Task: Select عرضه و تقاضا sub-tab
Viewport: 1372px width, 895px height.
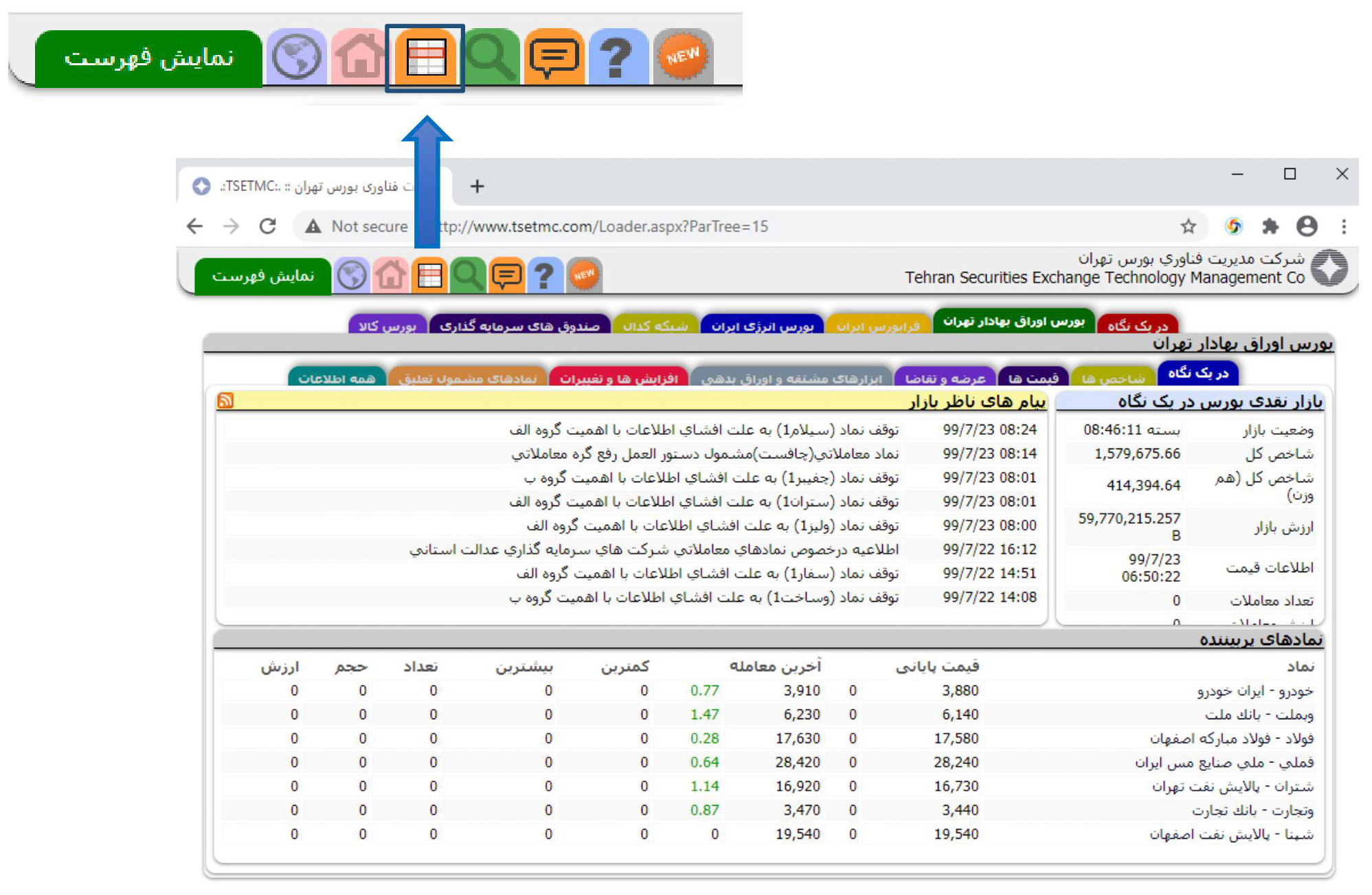Action: (x=945, y=378)
